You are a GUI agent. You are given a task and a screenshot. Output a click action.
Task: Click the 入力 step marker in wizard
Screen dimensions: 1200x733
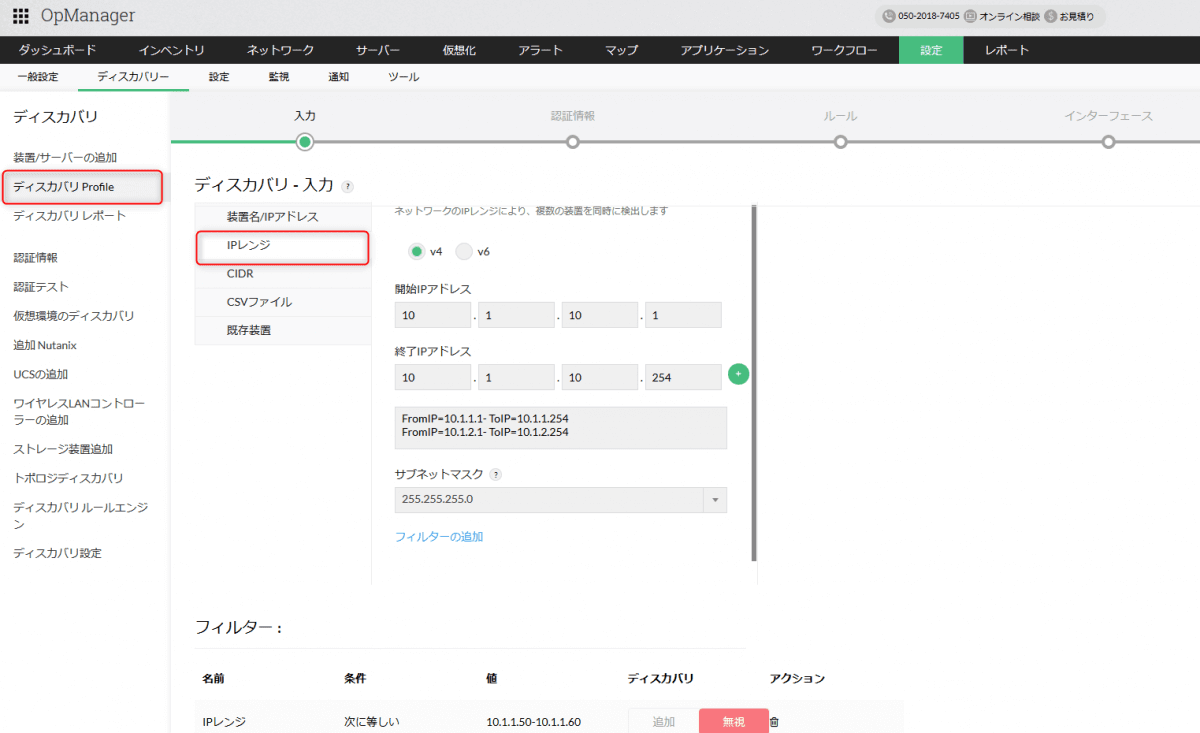pyautogui.click(x=305, y=142)
